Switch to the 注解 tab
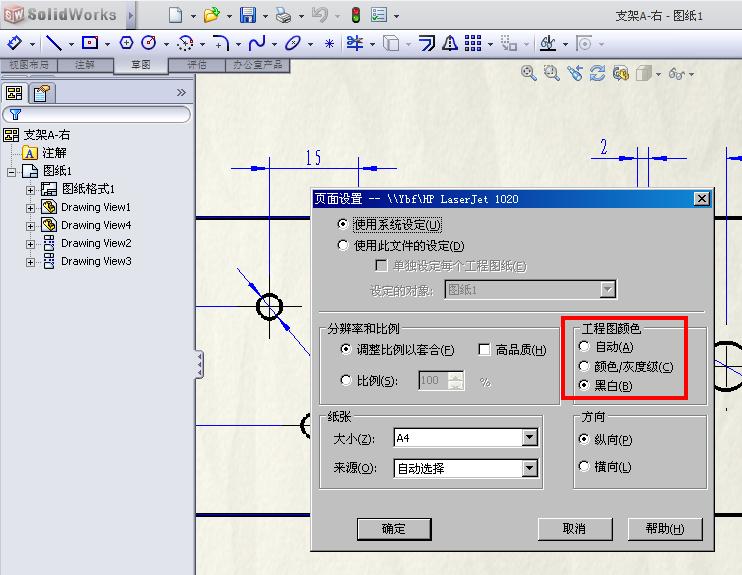The image size is (742, 575). (85, 64)
